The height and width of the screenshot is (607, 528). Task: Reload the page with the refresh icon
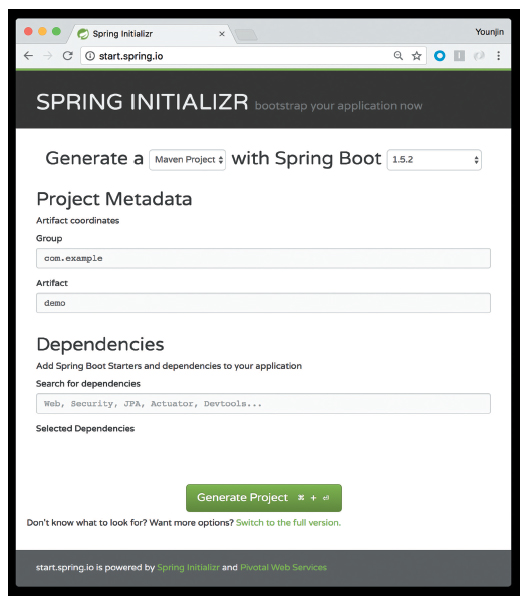(x=68, y=56)
